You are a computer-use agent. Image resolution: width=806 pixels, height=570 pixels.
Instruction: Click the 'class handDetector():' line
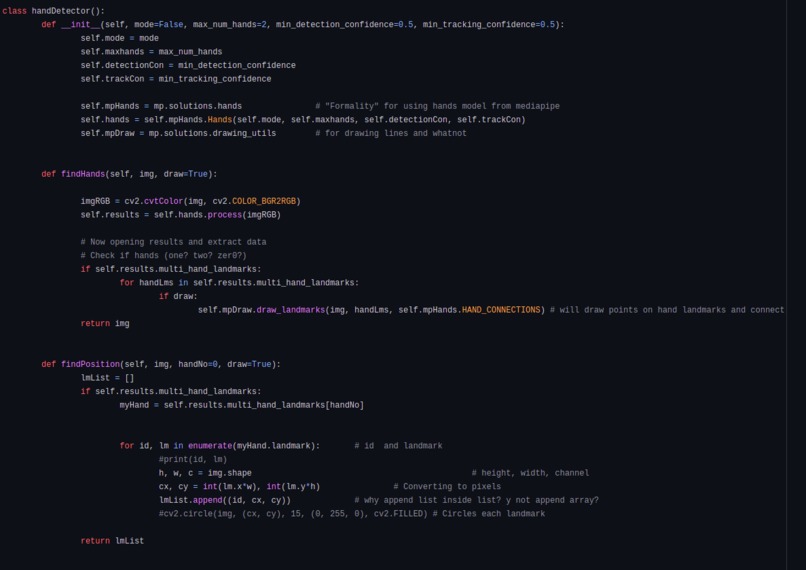53,11
